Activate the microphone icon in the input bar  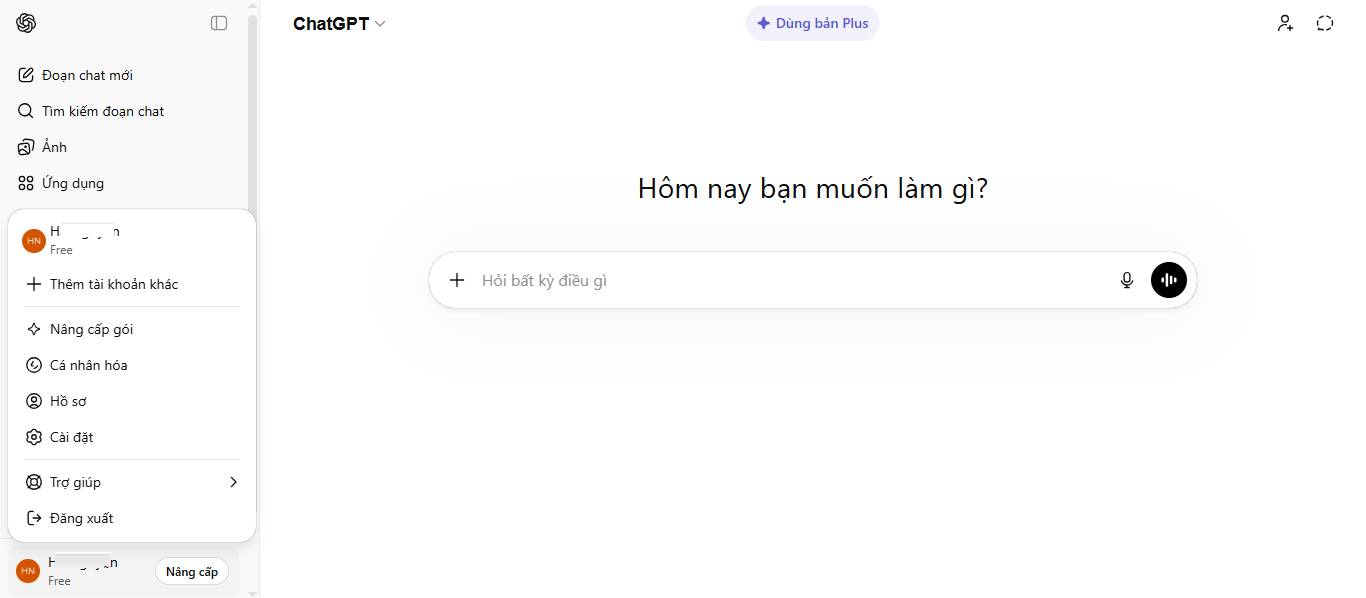pos(1127,280)
